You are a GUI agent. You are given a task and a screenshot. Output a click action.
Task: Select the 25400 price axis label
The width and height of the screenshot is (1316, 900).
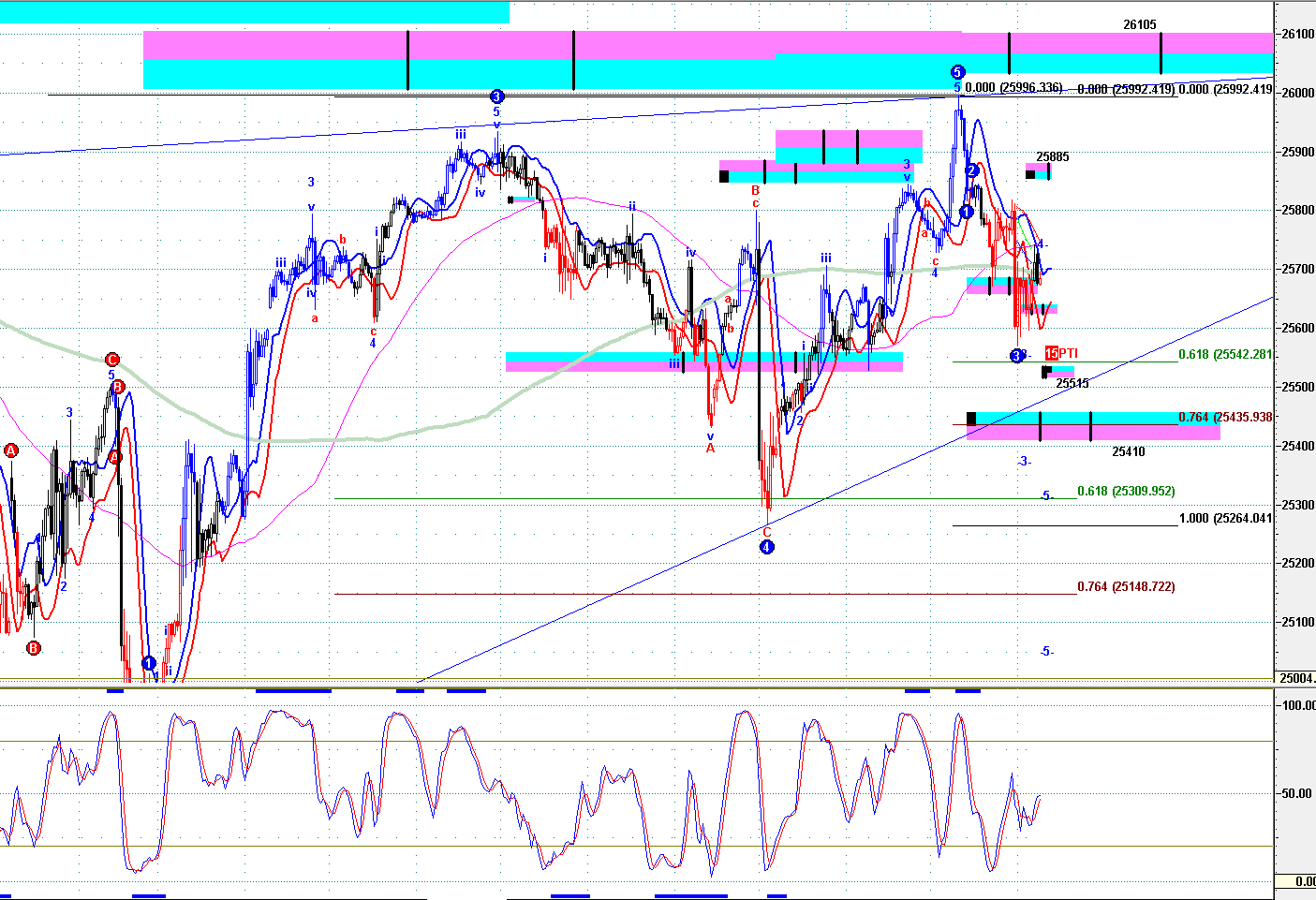[1297, 446]
